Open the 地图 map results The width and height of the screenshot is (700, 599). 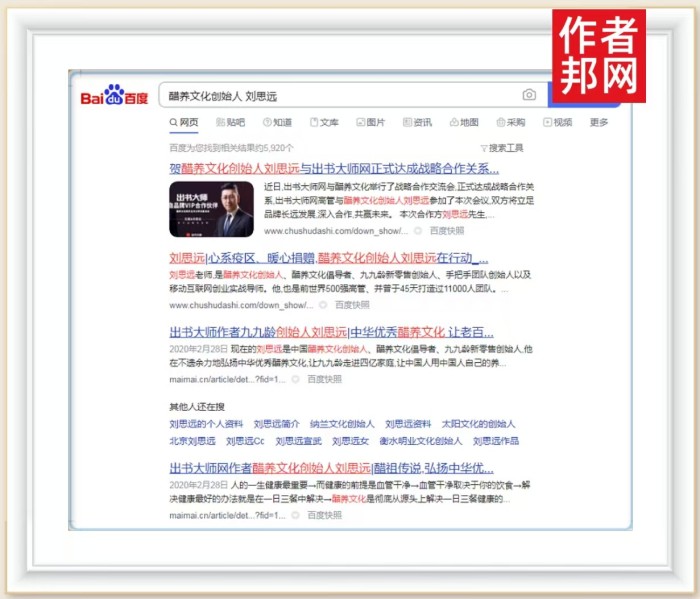click(464, 123)
